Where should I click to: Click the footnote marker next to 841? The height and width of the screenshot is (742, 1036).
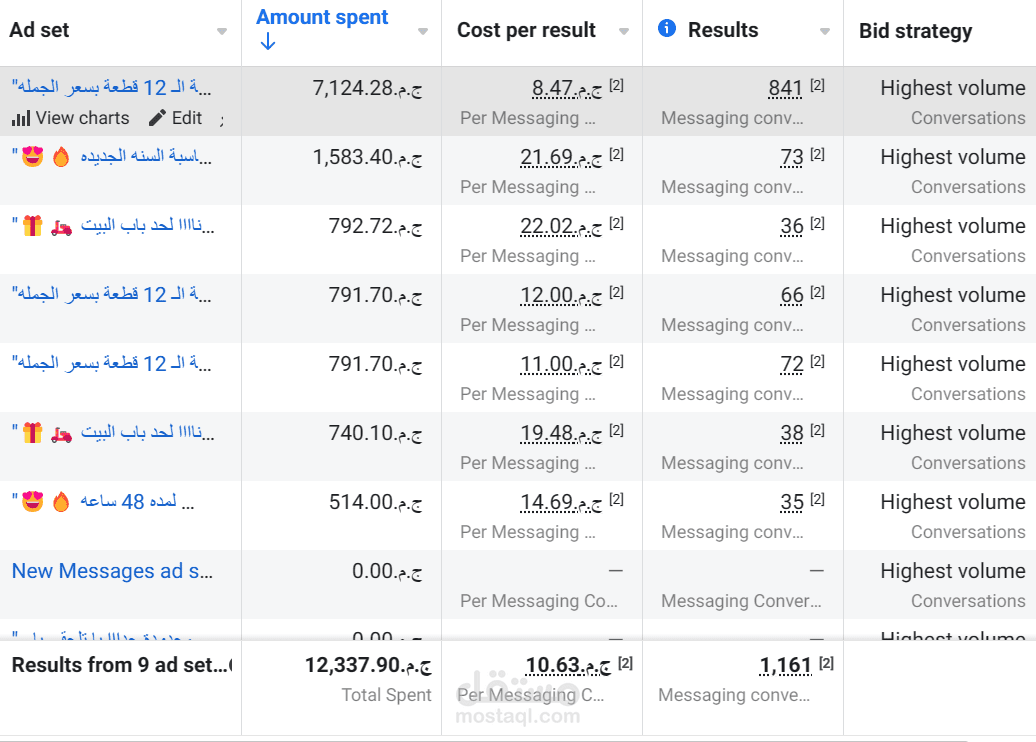click(x=817, y=85)
